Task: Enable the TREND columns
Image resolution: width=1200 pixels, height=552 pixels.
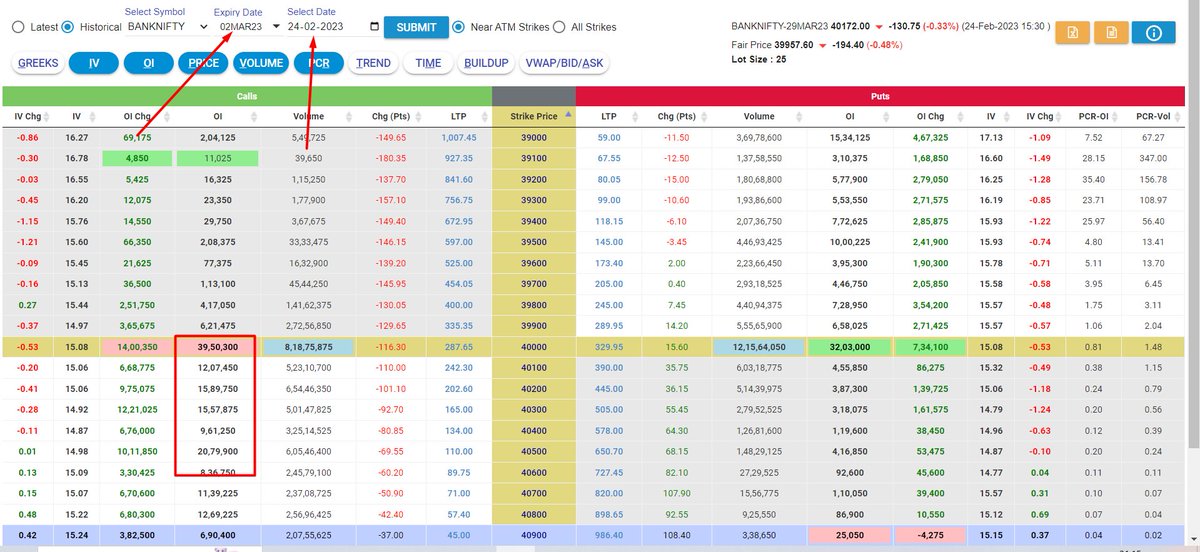Action: pos(374,63)
